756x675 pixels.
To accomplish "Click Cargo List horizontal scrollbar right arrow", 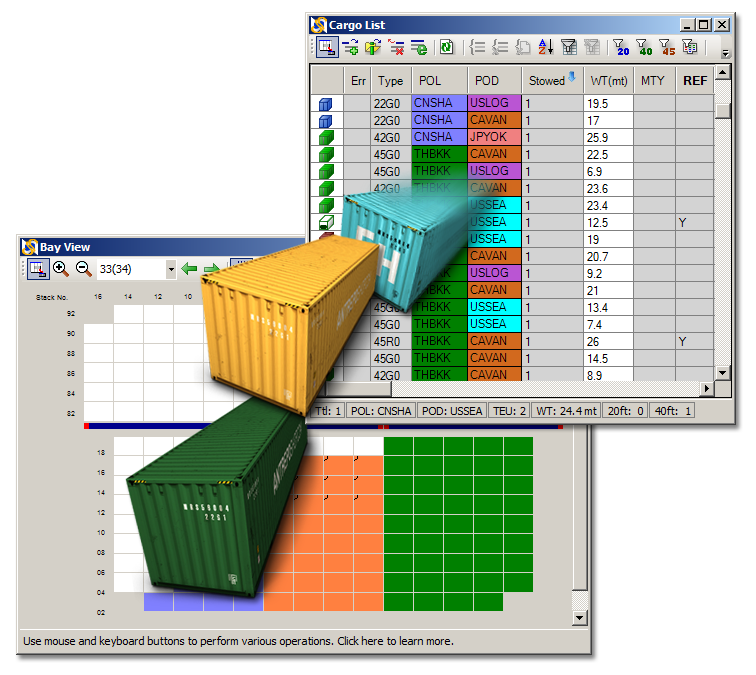I will (x=707, y=388).
